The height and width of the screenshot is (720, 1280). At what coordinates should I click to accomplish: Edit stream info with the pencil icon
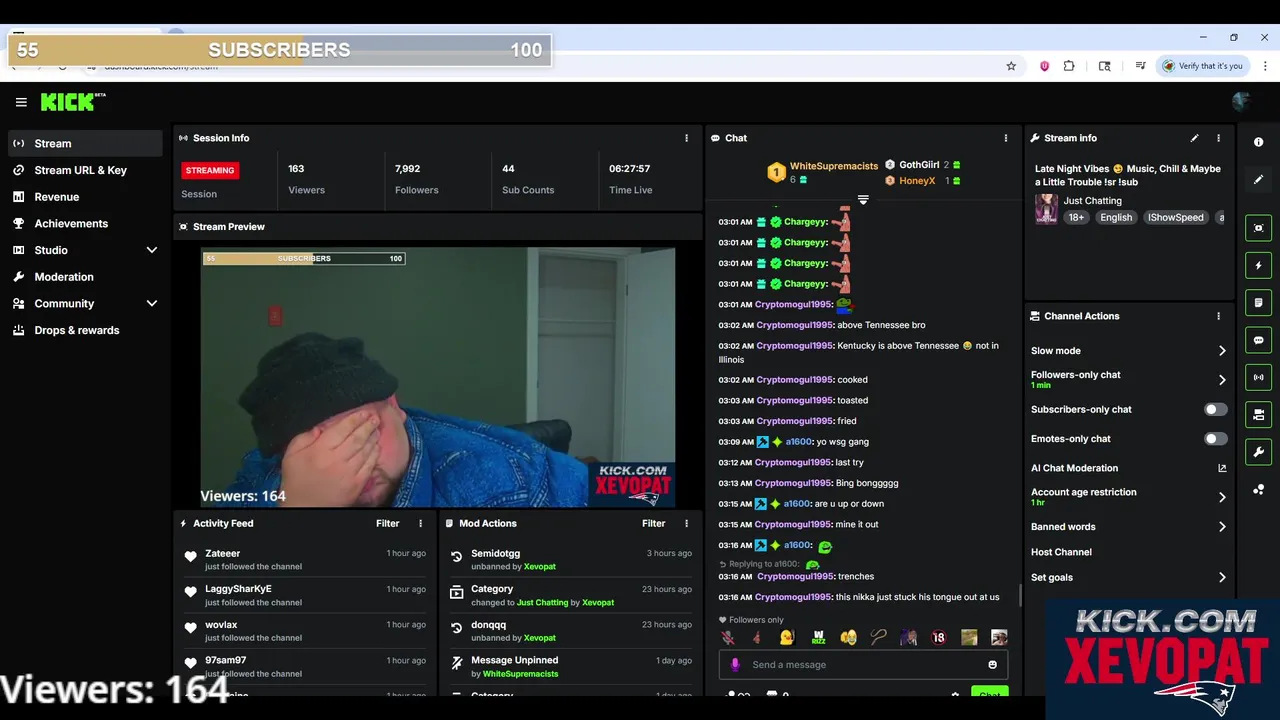pyautogui.click(x=1194, y=138)
